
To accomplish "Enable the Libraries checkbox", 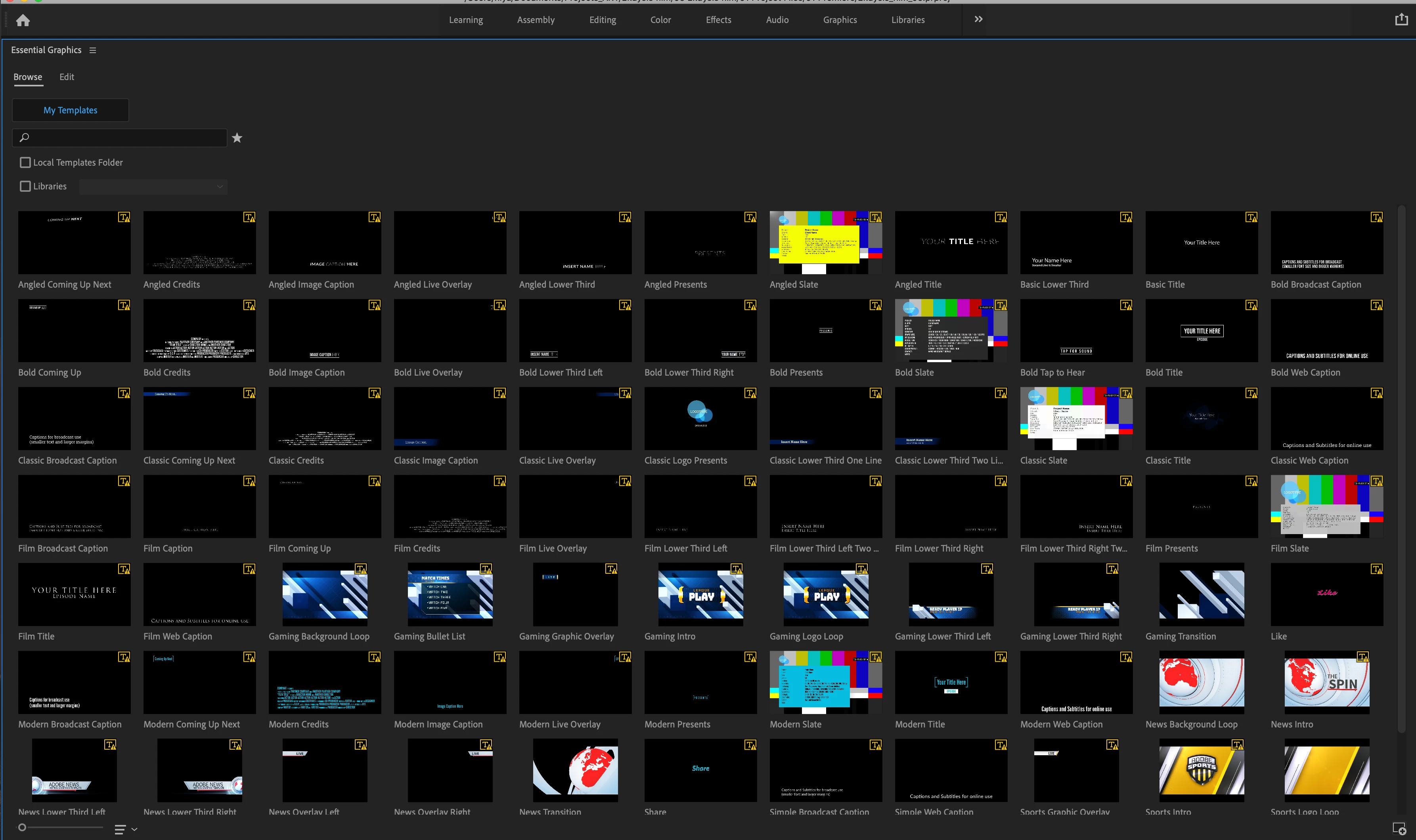I will pos(25,186).
